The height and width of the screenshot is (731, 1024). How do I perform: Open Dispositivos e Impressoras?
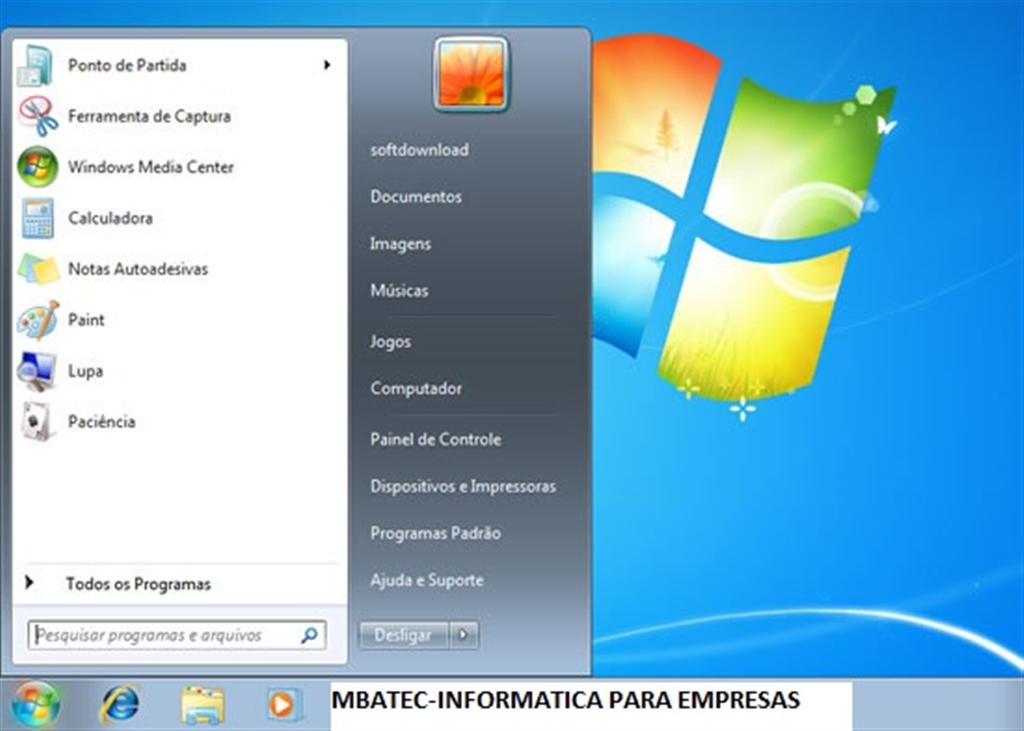(461, 487)
